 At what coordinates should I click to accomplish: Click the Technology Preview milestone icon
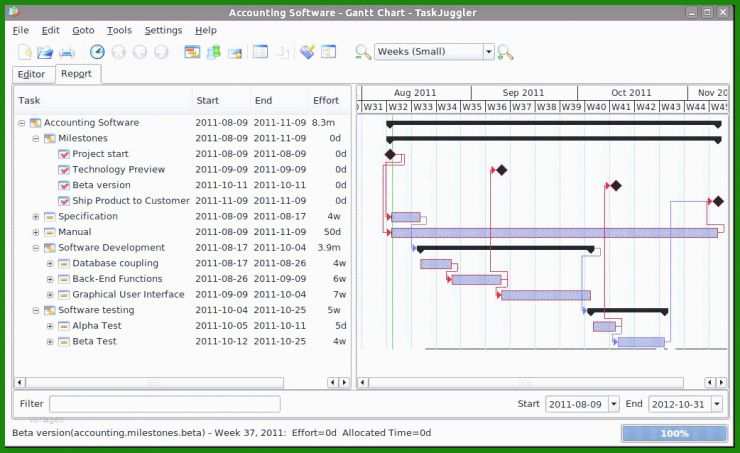click(64, 170)
